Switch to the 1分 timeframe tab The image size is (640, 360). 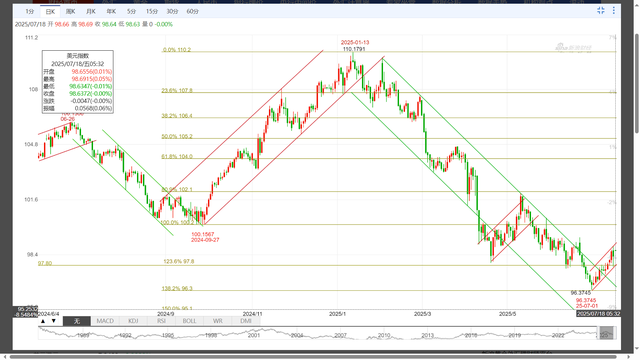click(29, 11)
